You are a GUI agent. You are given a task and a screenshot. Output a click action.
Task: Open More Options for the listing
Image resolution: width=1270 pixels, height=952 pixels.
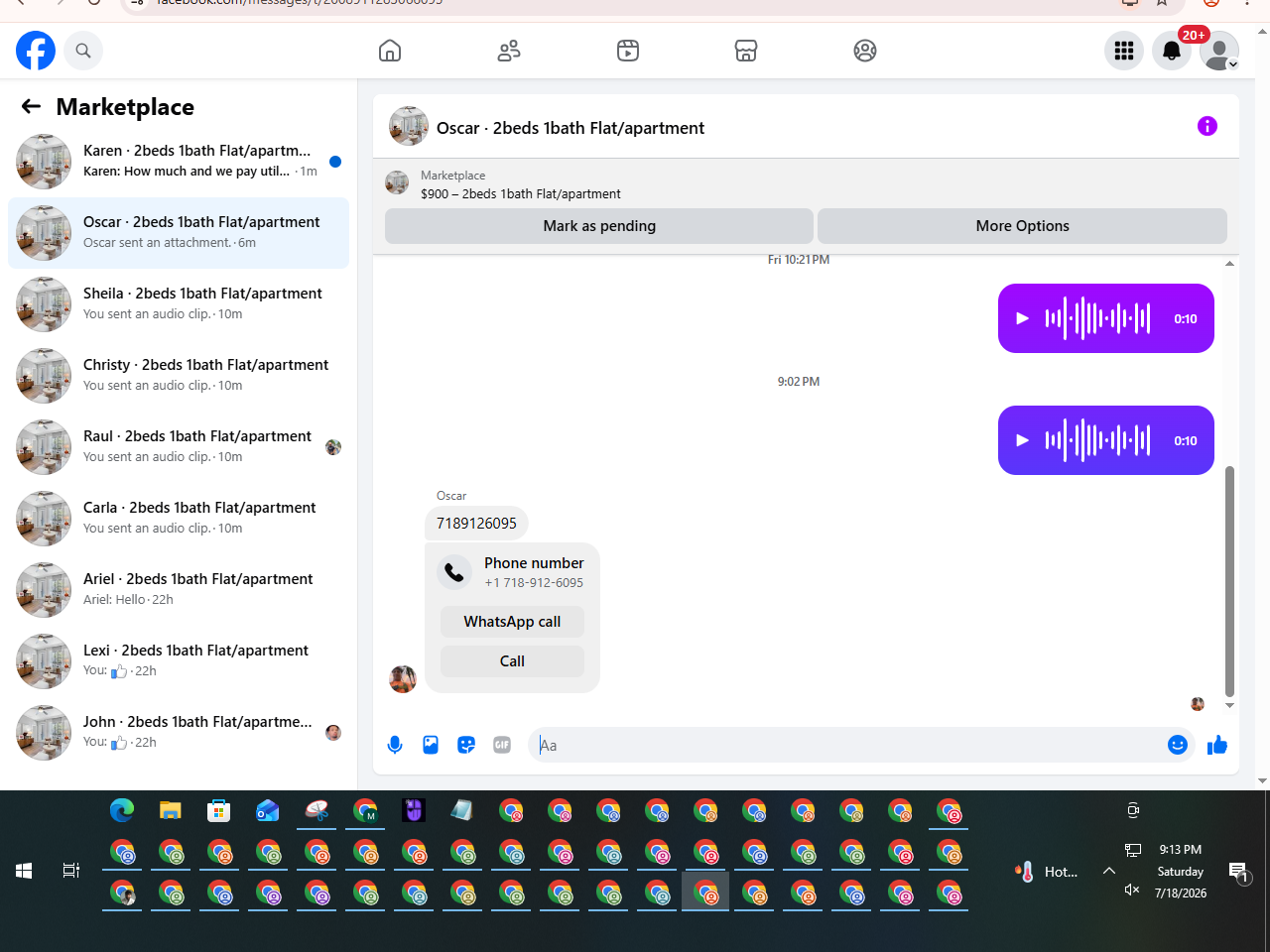1022,226
